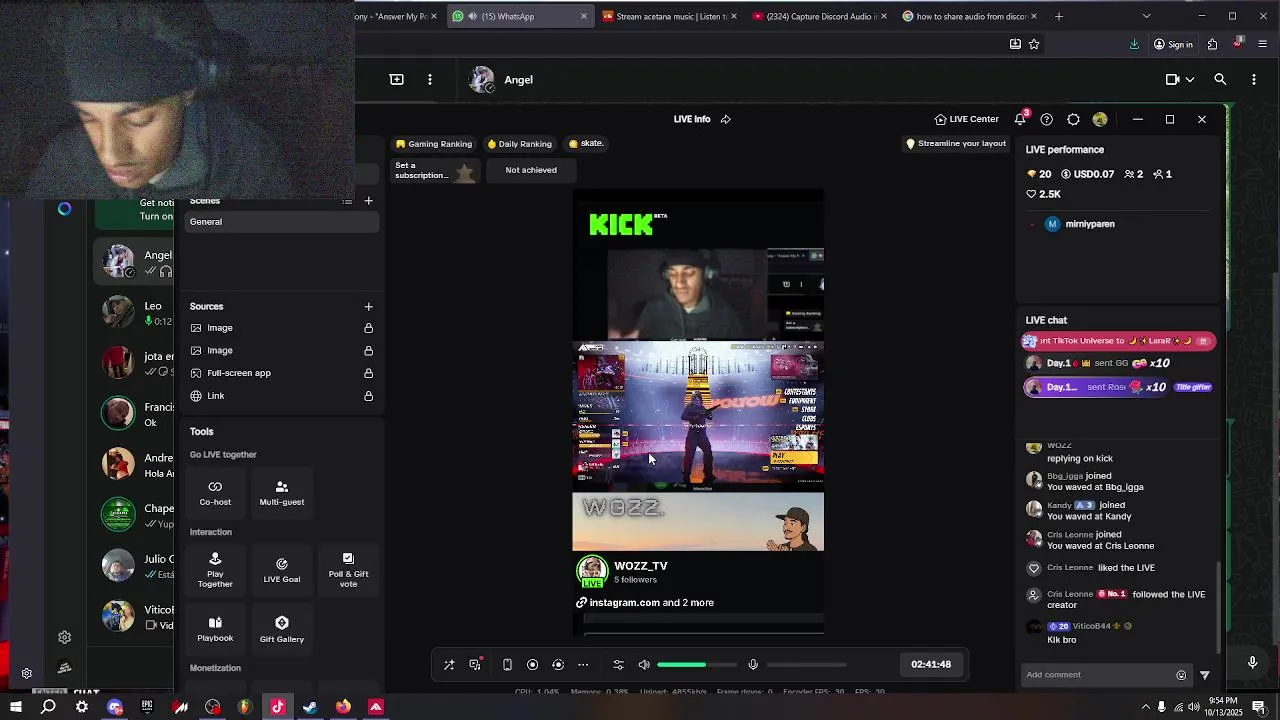Toggle lock on the first Image source
The image size is (1280, 720).
368,328
